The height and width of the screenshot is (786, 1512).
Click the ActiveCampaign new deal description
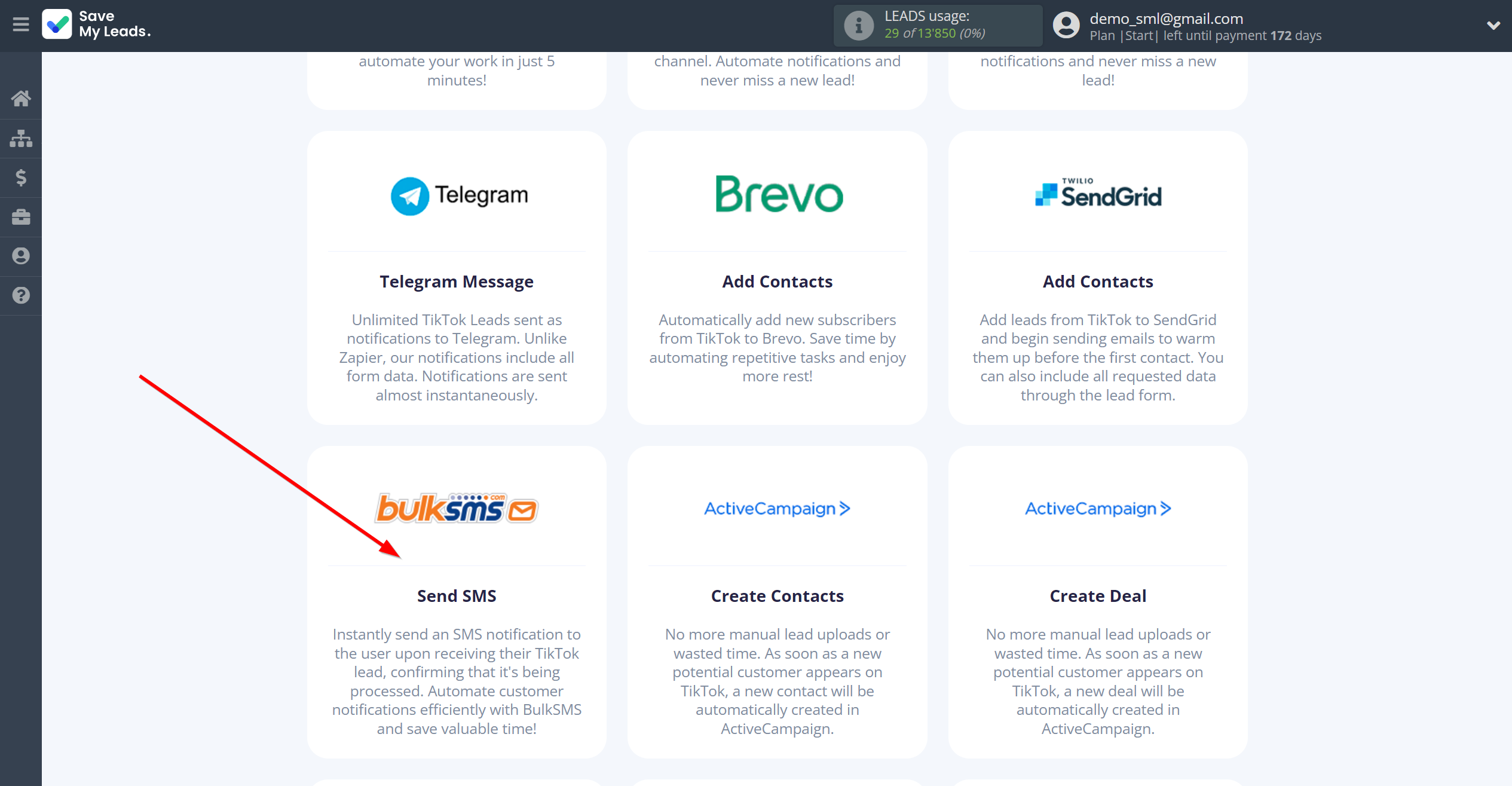[x=1098, y=681]
